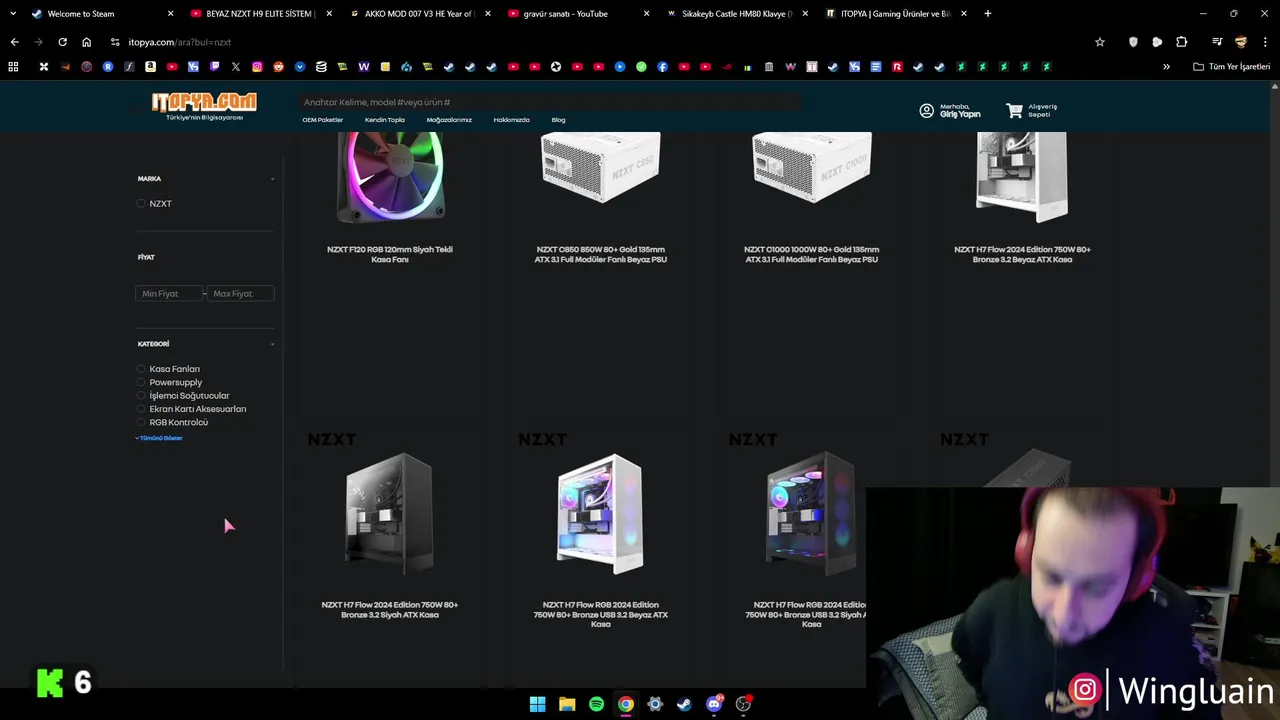Open NZXT C1000 1000W PSU product
The image size is (1280, 720).
click(x=811, y=254)
